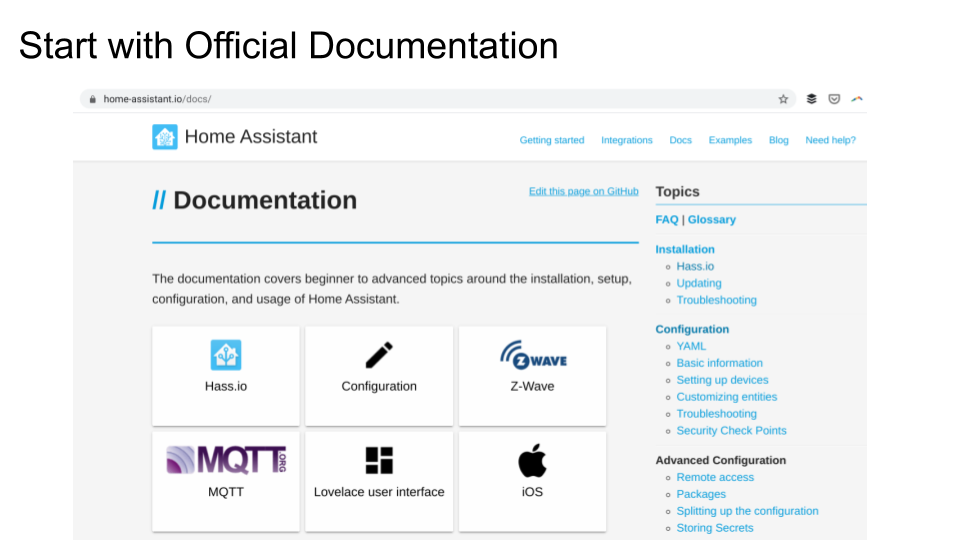Viewport: 960px width, 540px height.
Task: Open the Packages link
Action: coord(701,494)
